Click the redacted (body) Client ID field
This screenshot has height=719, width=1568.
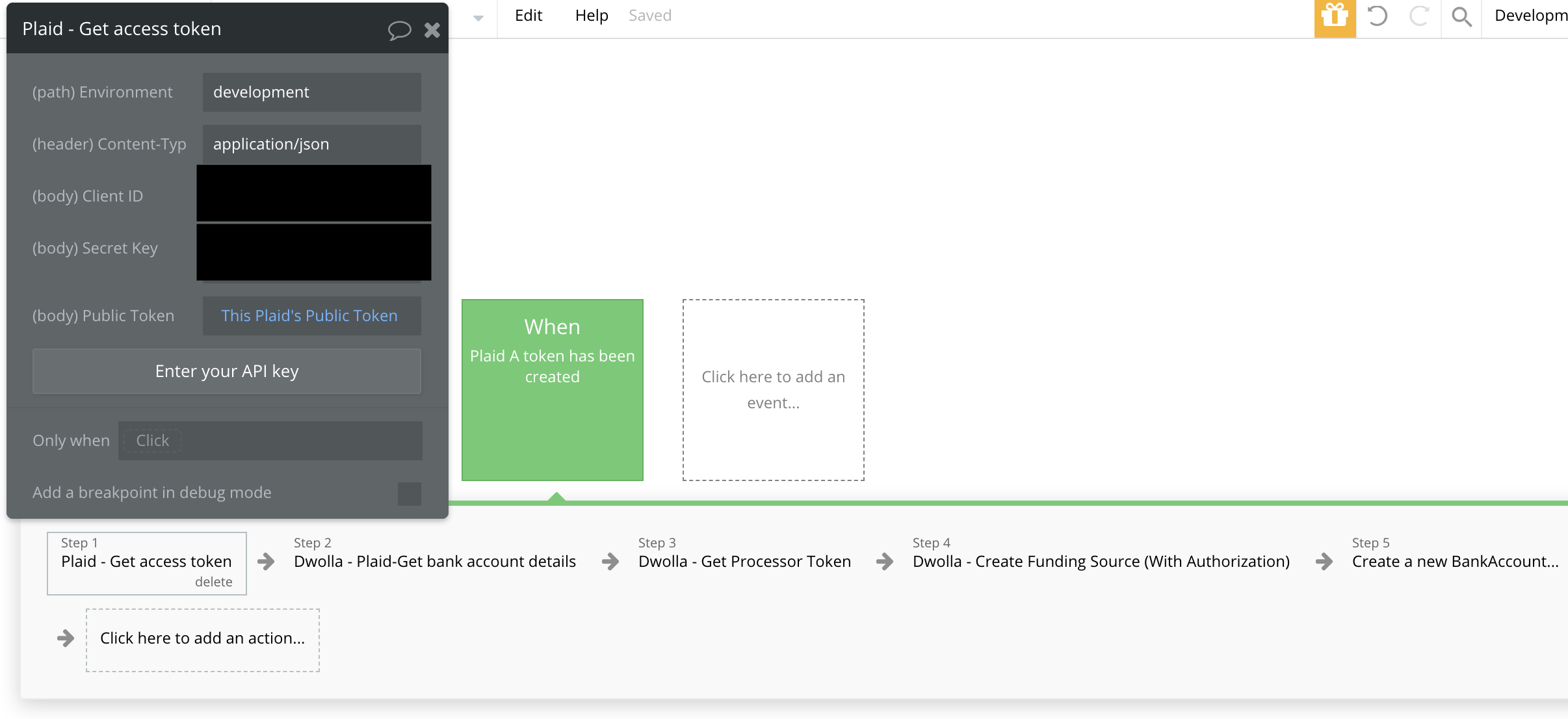(x=314, y=194)
